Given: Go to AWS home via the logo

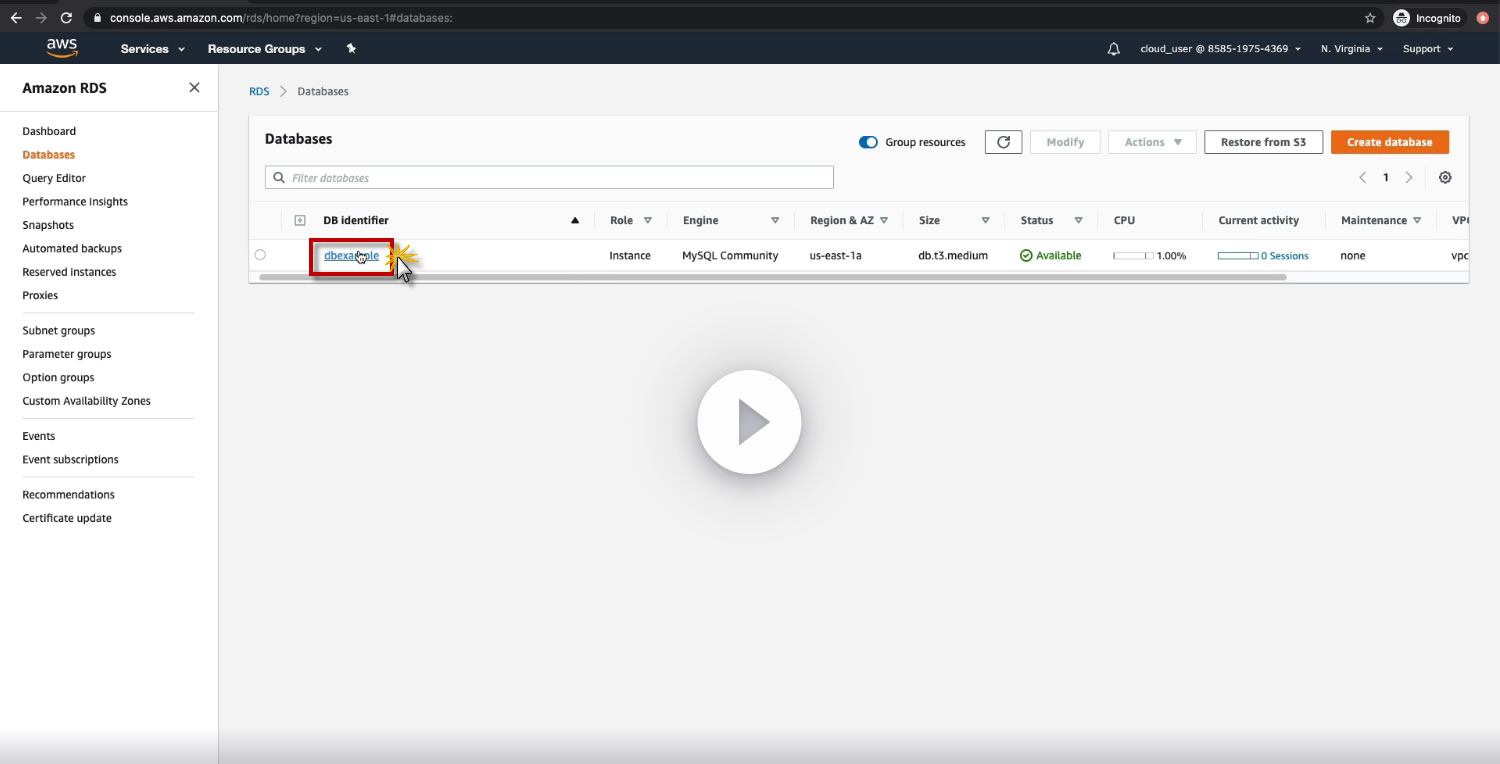Looking at the screenshot, I should [x=62, y=48].
